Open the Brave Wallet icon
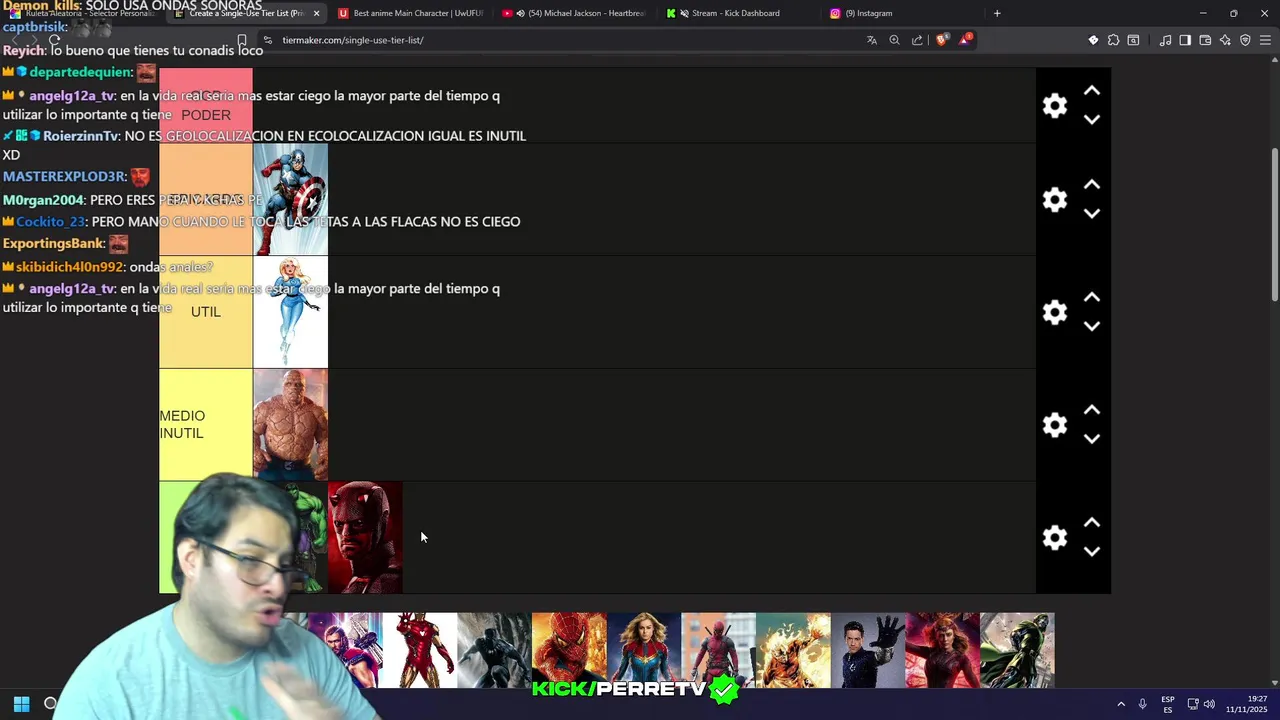The width and height of the screenshot is (1280, 720). click(x=1205, y=40)
